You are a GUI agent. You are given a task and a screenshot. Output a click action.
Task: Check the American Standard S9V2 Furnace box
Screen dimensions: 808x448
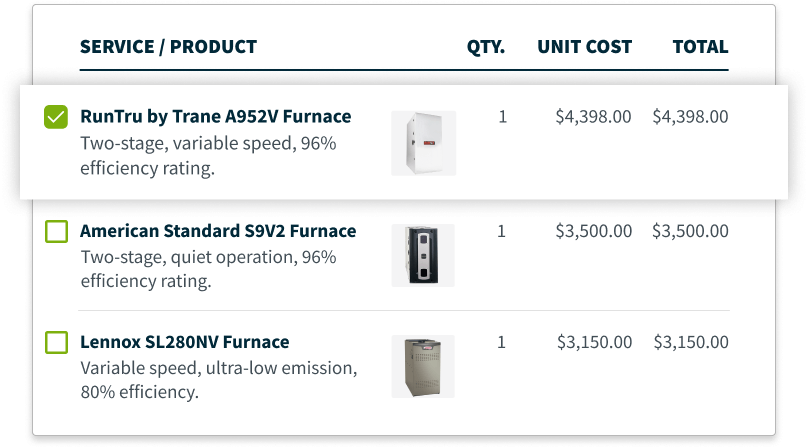tap(56, 232)
